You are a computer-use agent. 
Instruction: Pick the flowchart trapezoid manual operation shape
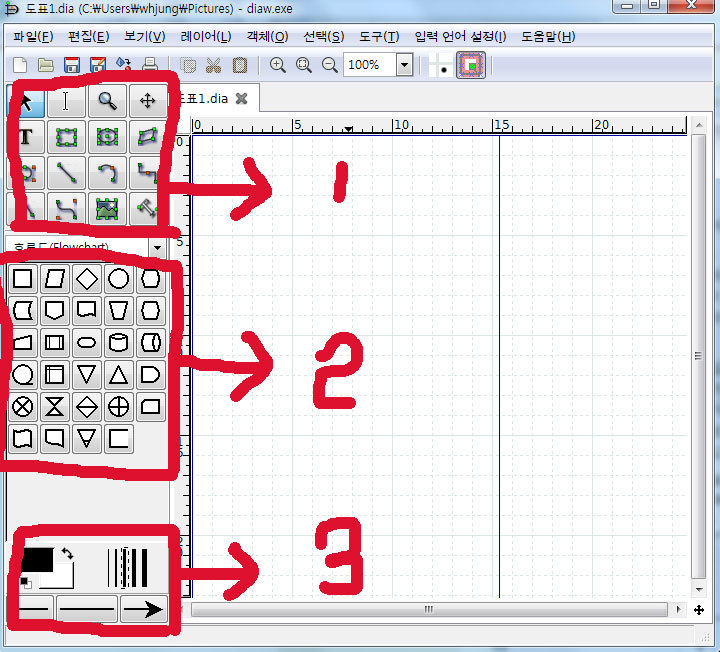(x=118, y=311)
